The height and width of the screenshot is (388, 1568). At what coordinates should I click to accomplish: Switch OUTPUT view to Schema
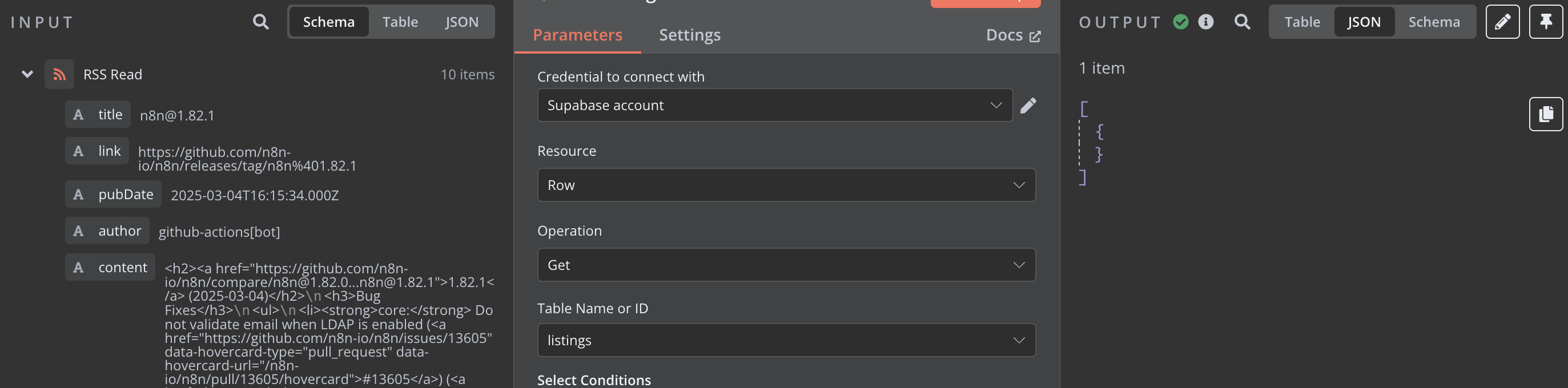coord(1433,22)
